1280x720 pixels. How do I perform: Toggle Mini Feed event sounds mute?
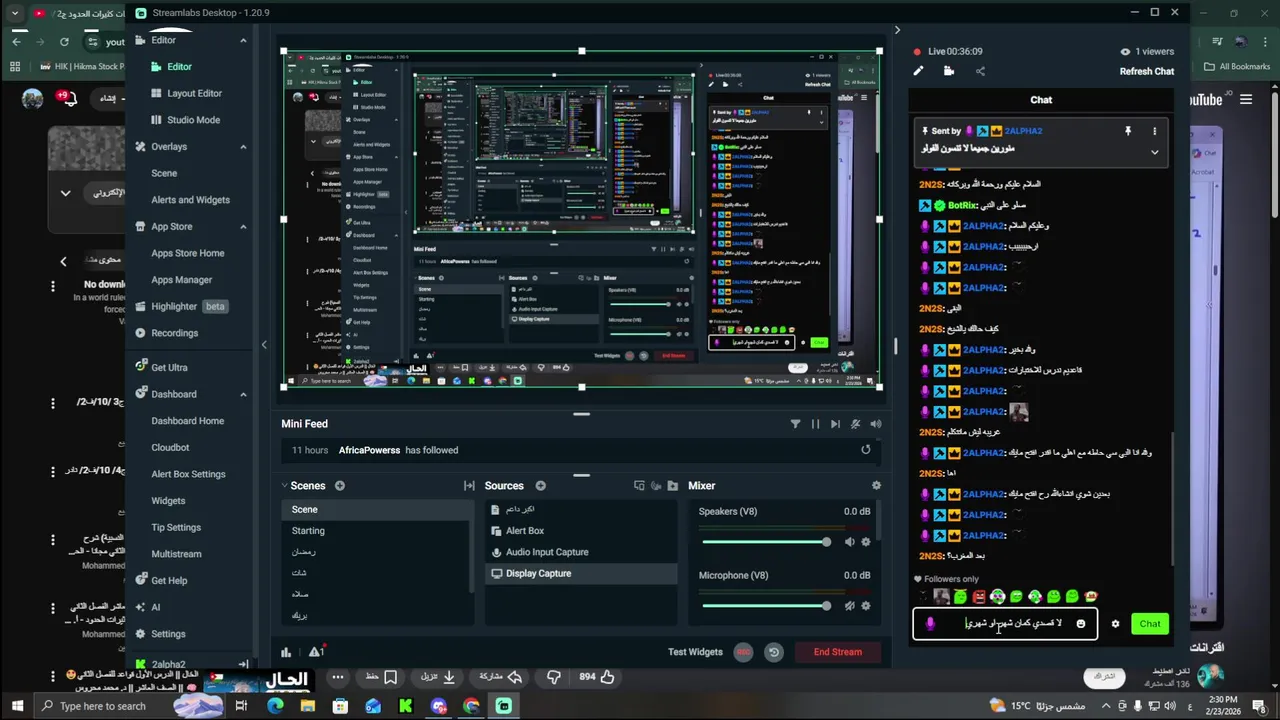[x=855, y=424]
